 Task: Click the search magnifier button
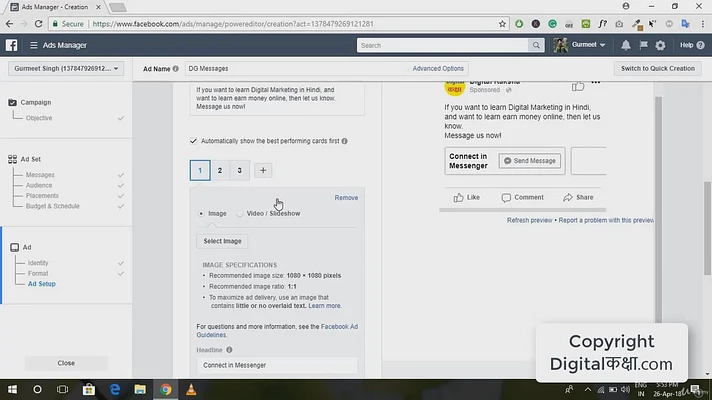536,45
